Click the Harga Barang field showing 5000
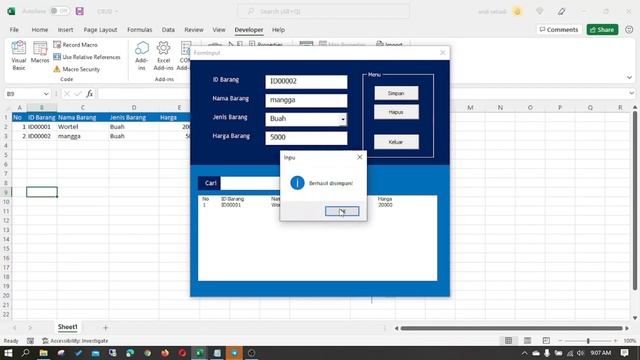 (306, 138)
